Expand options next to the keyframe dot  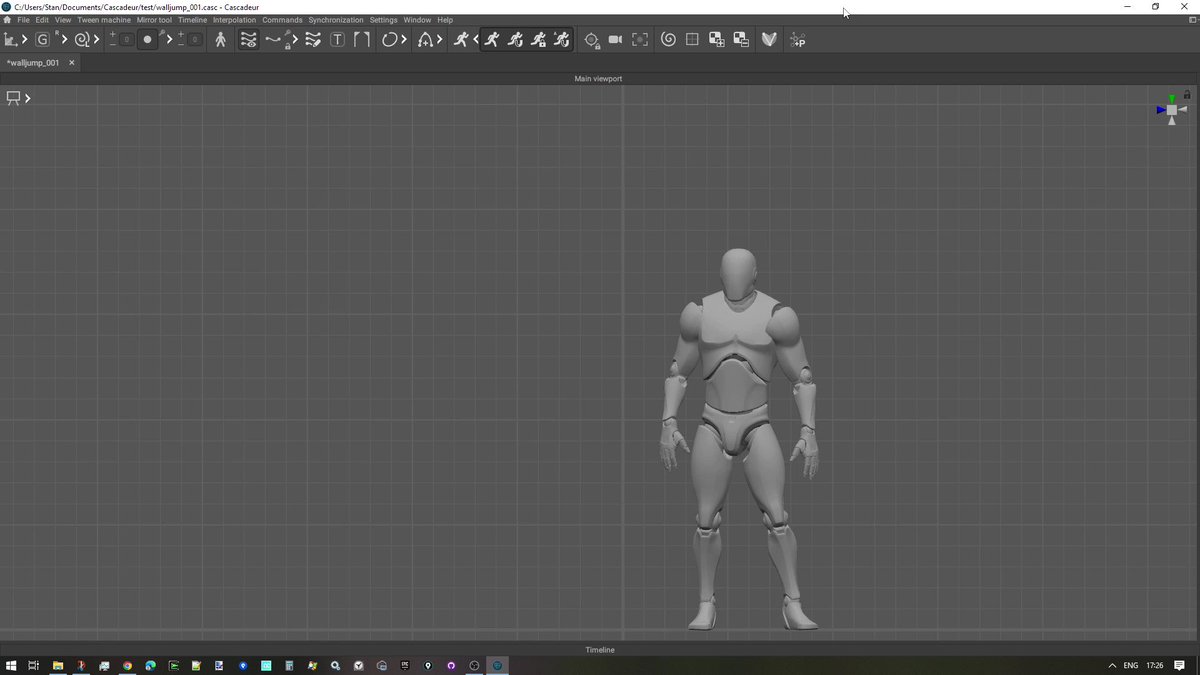(169, 40)
